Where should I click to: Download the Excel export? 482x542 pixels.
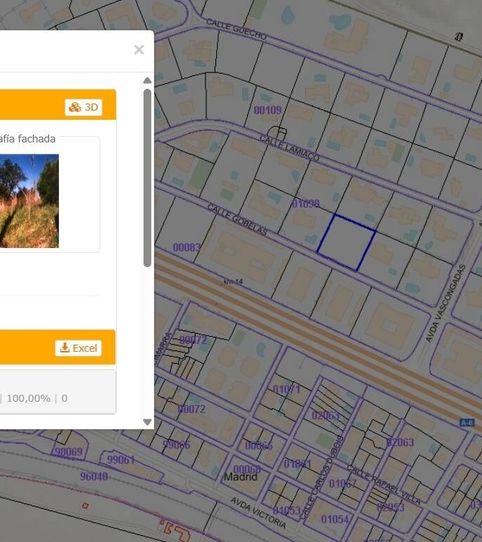click(78, 348)
